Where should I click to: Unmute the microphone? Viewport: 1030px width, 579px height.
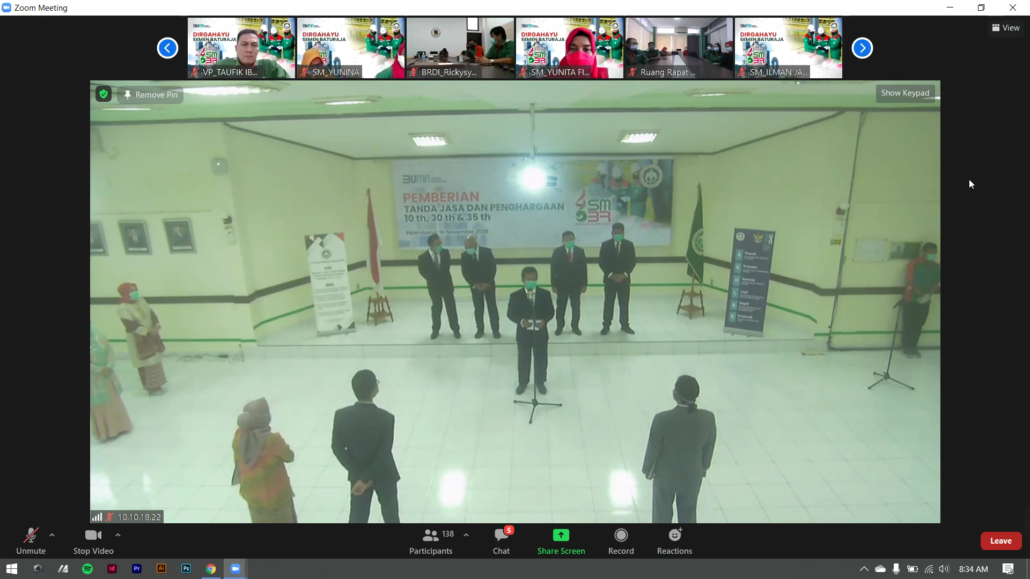pos(30,540)
